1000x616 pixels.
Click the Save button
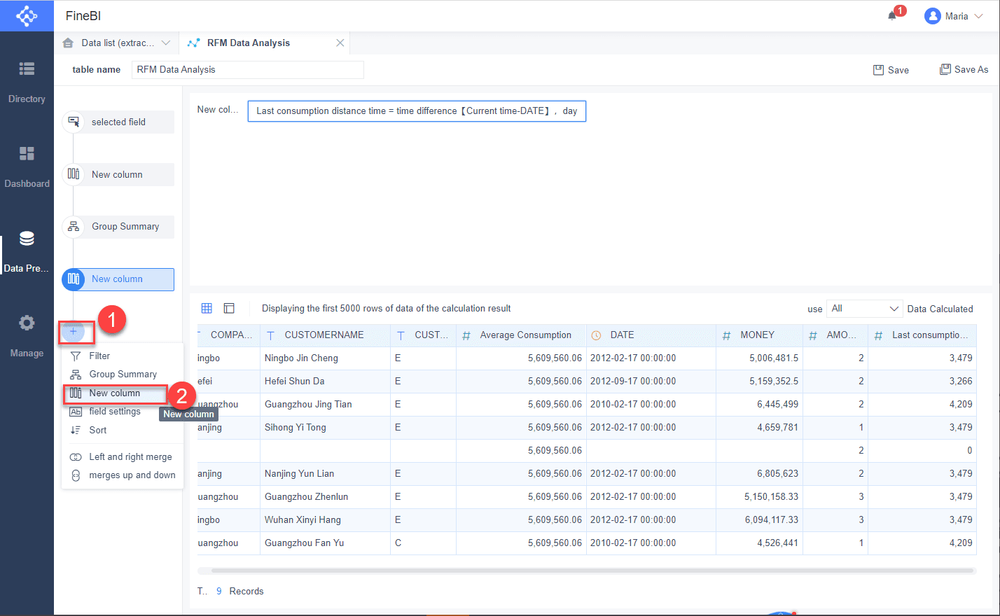(x=891, y=70)
